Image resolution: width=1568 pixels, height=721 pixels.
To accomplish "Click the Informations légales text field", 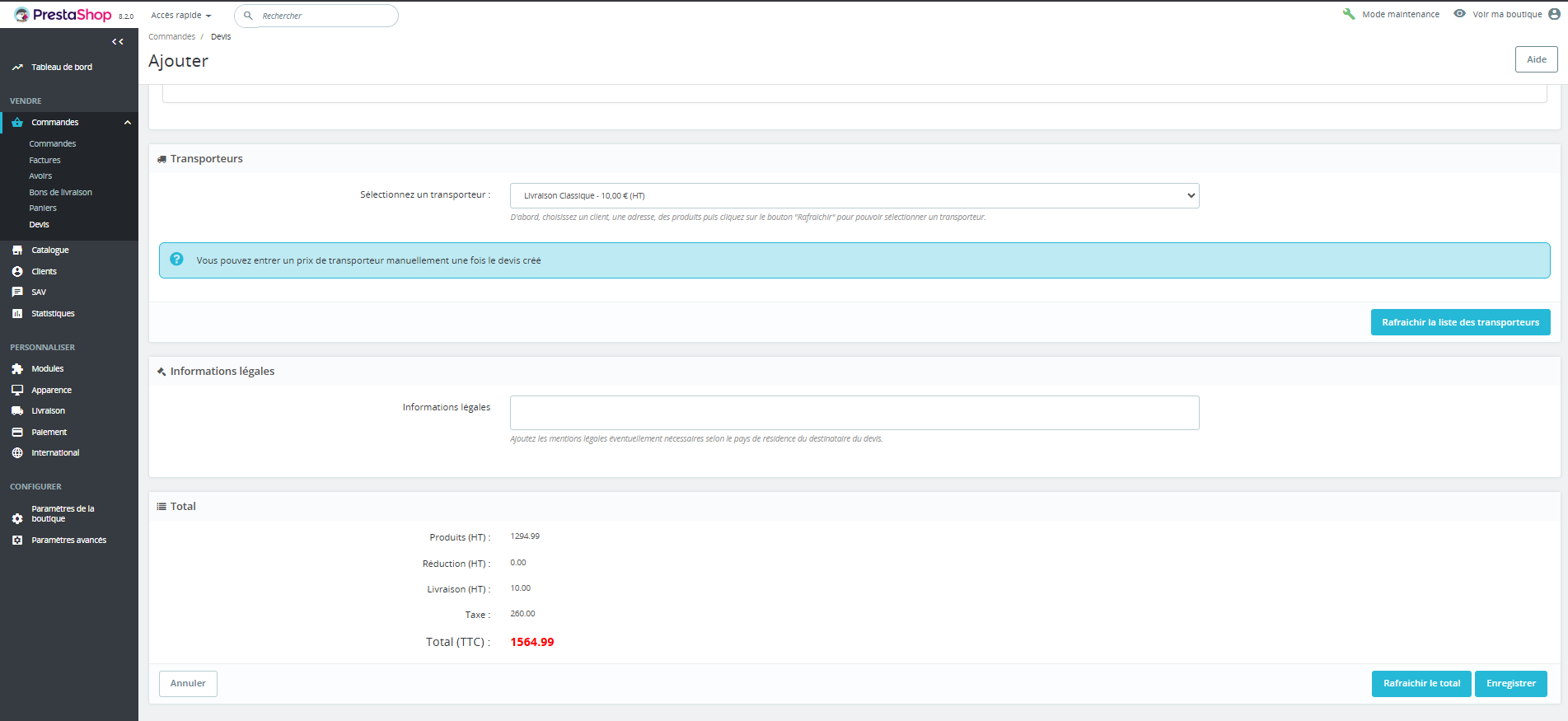I will [854, 413].
